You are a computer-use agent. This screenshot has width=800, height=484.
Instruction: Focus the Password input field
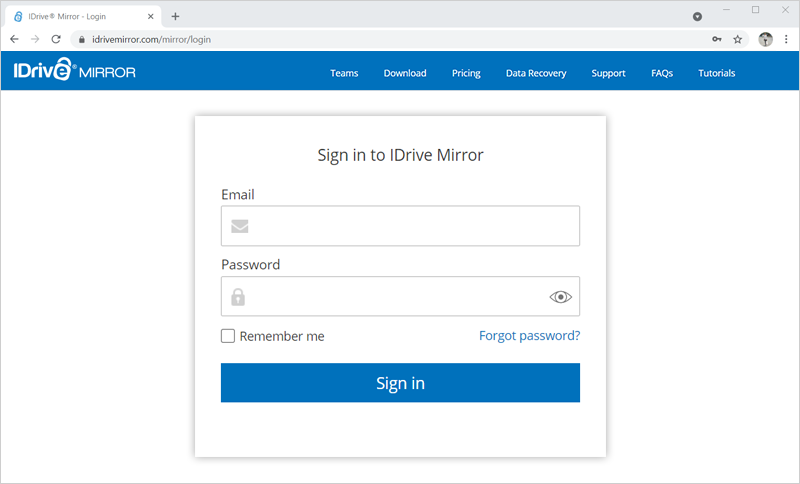[401, 296]
